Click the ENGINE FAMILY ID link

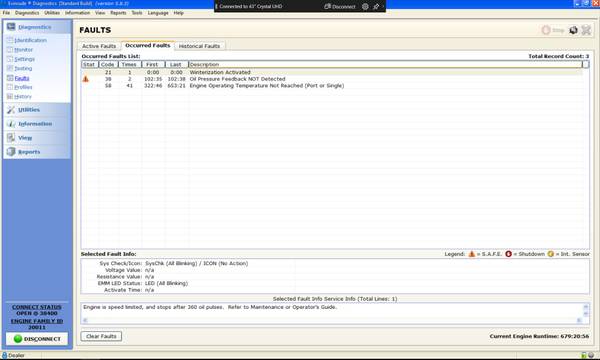[37, 321]
